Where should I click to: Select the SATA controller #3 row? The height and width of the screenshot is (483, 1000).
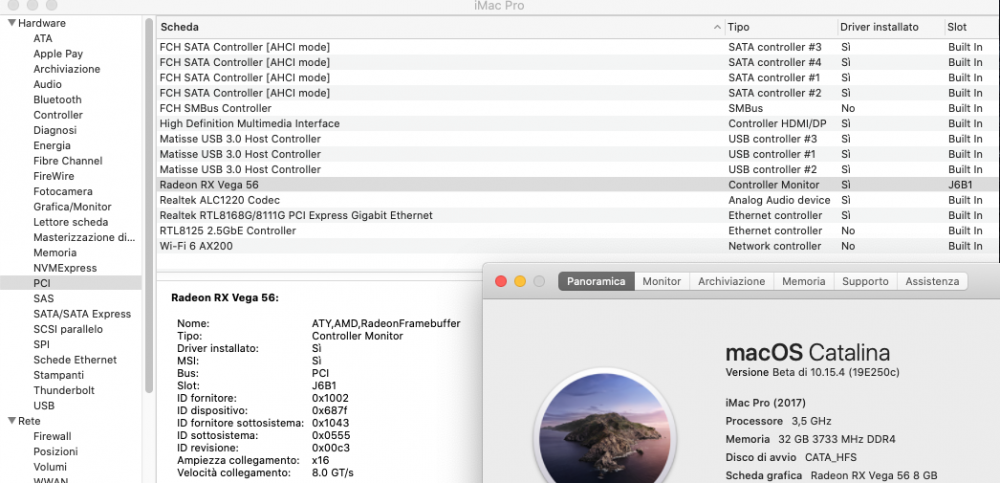[x=577, y=47]
